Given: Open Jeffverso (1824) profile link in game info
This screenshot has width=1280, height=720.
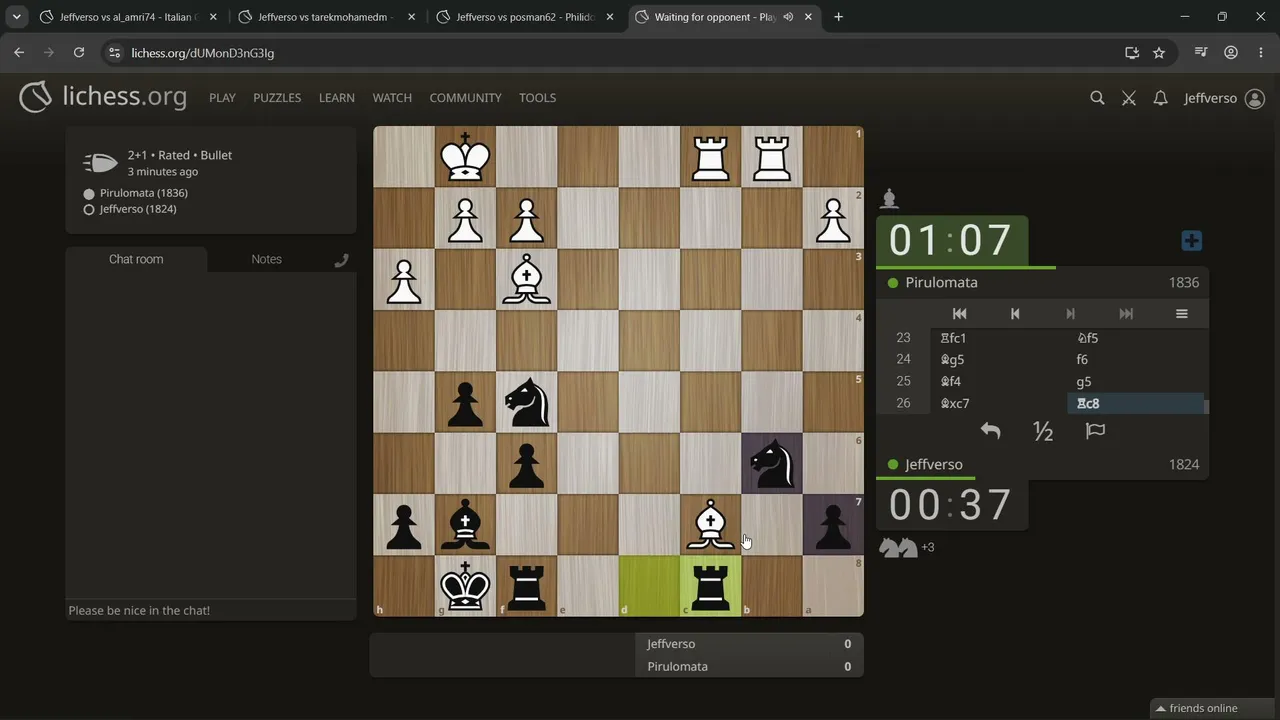Looking at the screenshot, I should 139,209.
